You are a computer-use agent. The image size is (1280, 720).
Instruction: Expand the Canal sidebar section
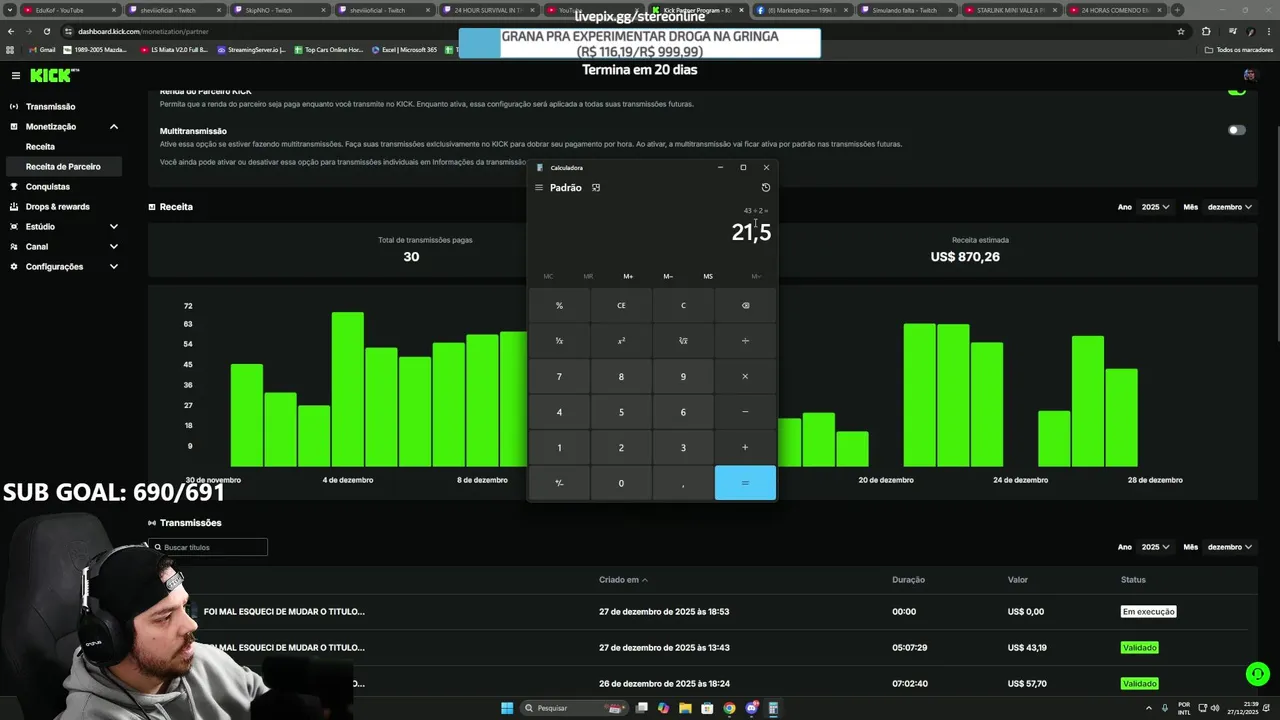tap(113, 247)
